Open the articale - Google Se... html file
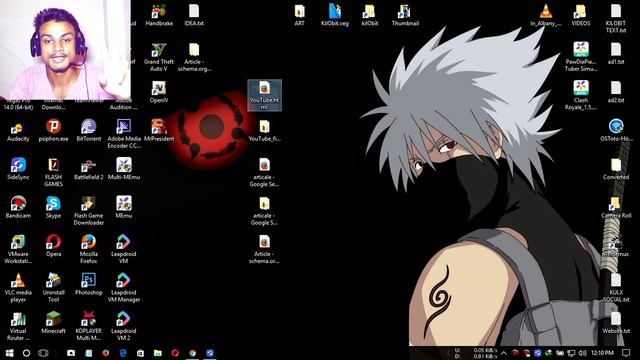This screenshot has width=640, height=360. (264, 172)
